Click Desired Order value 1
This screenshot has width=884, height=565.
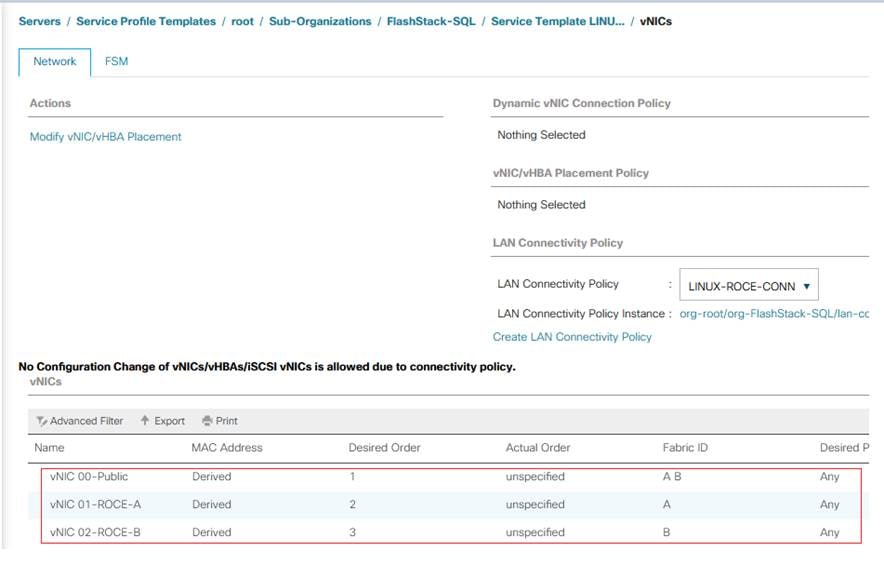tap(352, 476)
